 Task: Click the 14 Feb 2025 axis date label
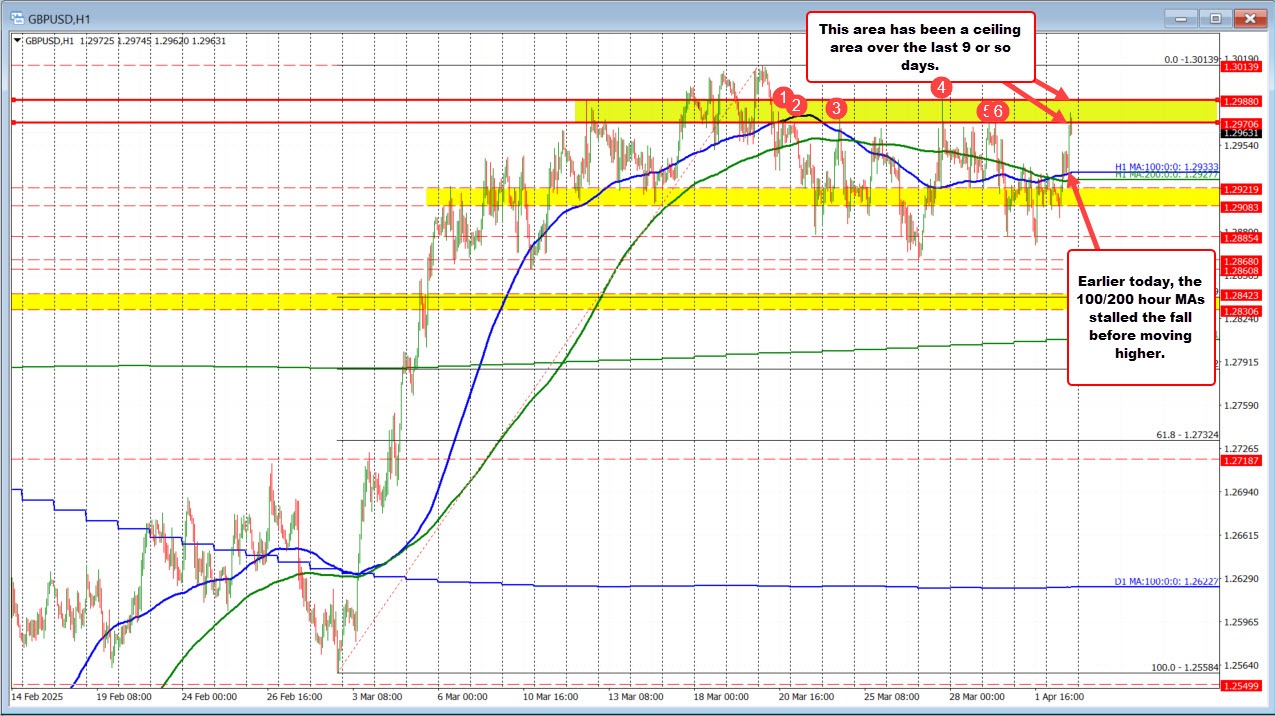tap(38, 697)
